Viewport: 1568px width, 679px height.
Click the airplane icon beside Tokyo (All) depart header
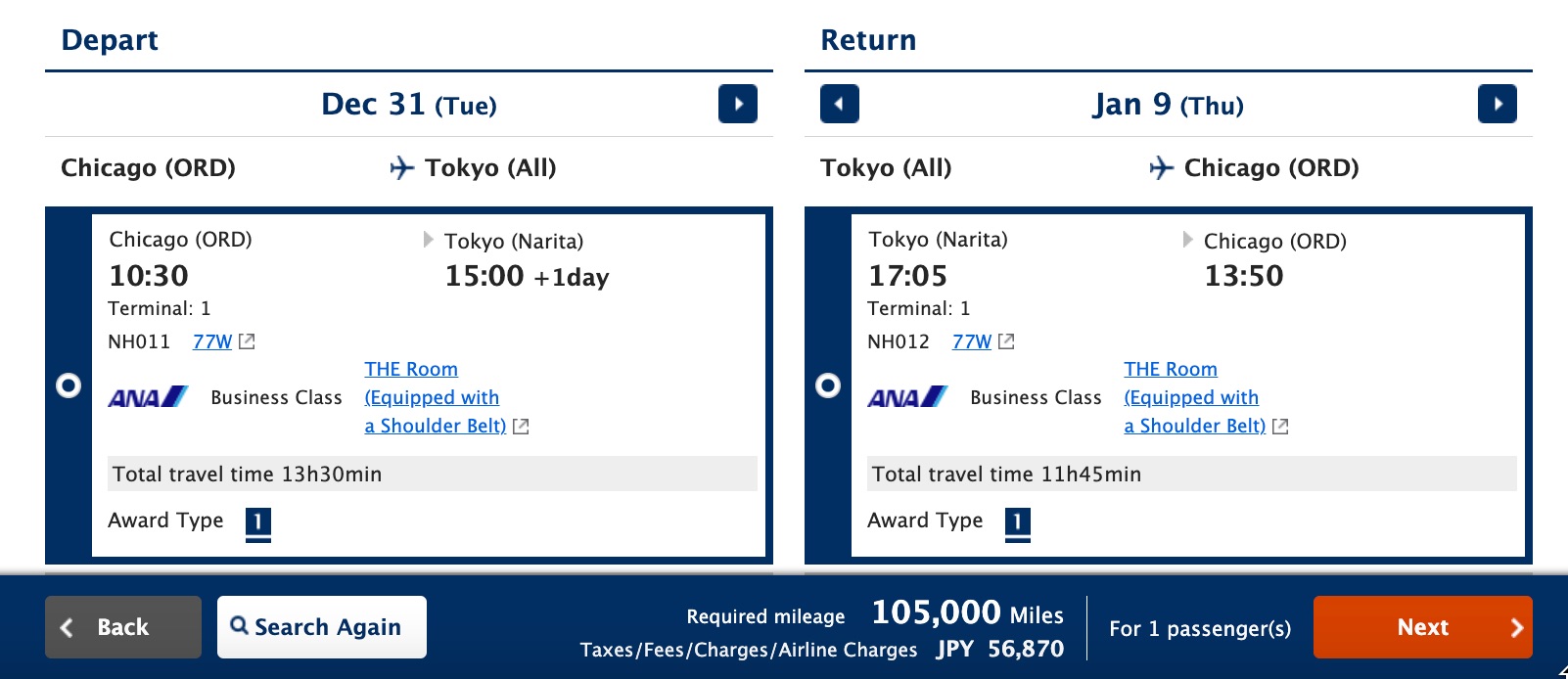tap(402, 167)
